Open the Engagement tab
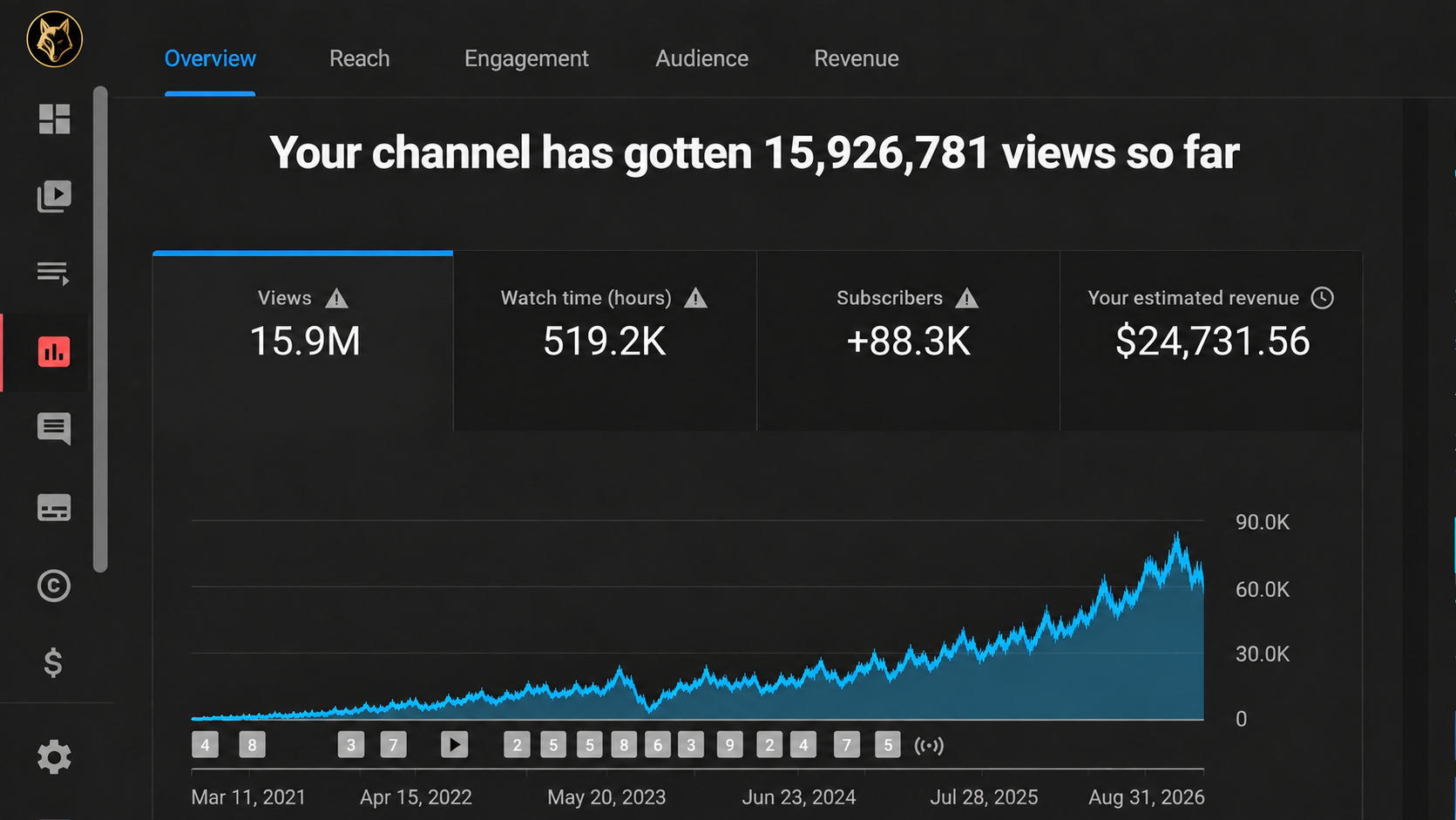The width and height of the screenshot is (1456, 820). pos(526,58)
